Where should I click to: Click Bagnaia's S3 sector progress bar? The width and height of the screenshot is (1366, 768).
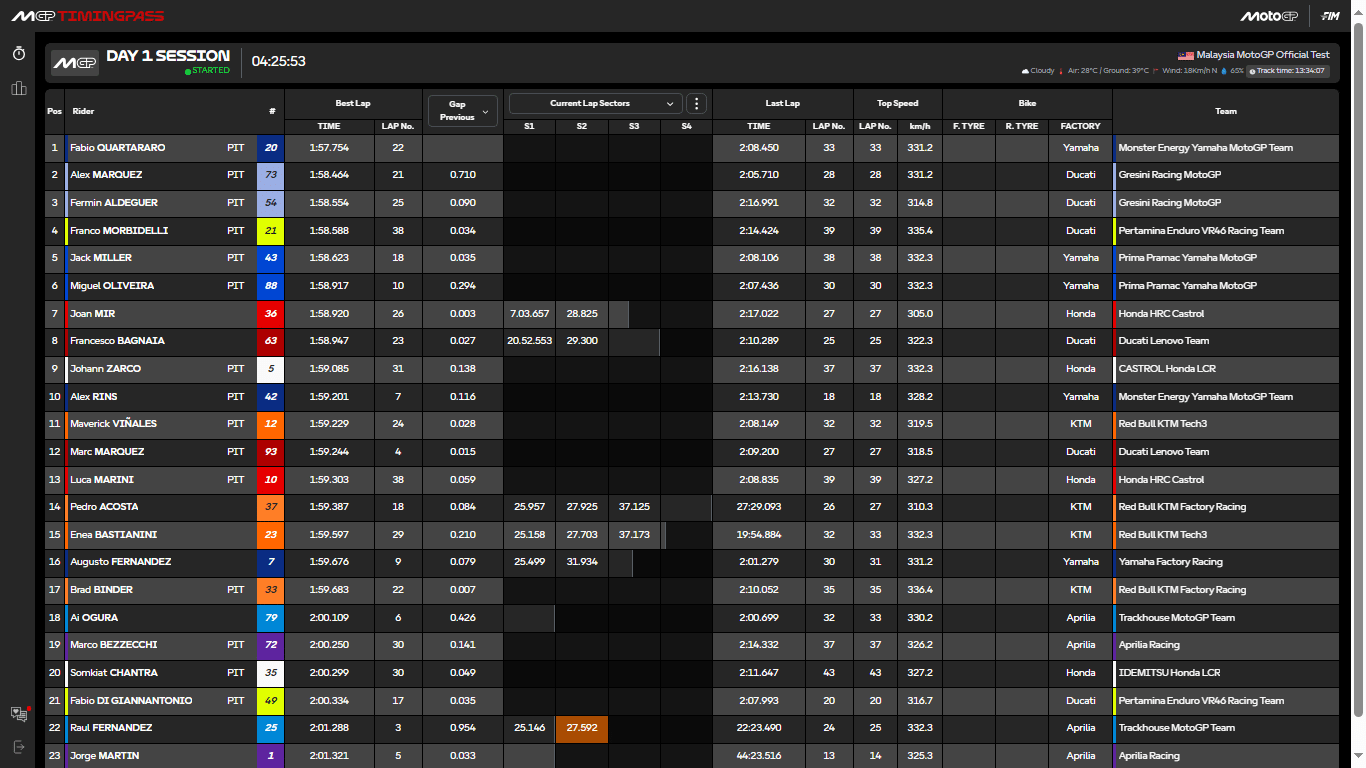click(x=634, y=341)
